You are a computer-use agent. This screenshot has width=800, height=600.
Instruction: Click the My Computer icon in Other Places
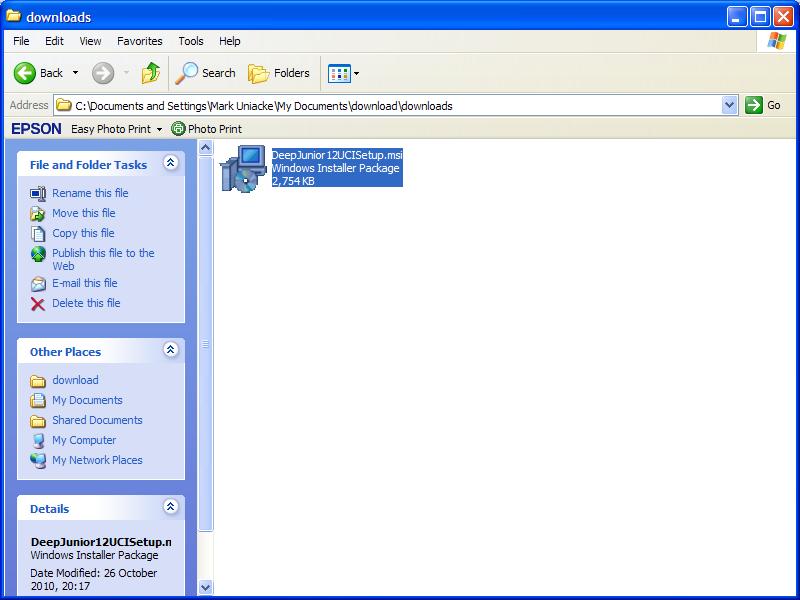click(38, 440)
